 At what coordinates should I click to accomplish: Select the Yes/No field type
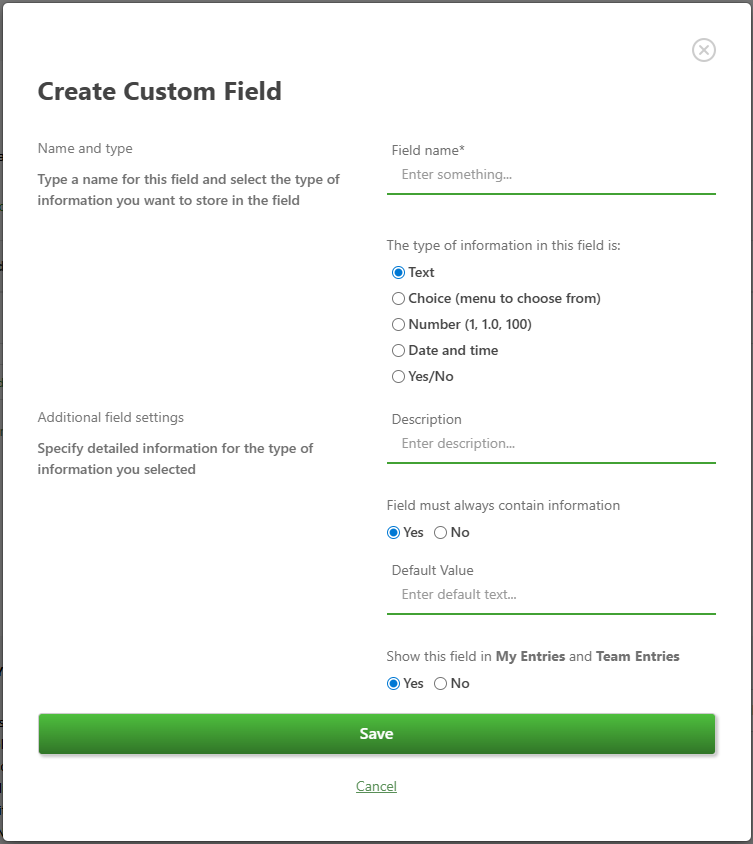tap(398, 377)
